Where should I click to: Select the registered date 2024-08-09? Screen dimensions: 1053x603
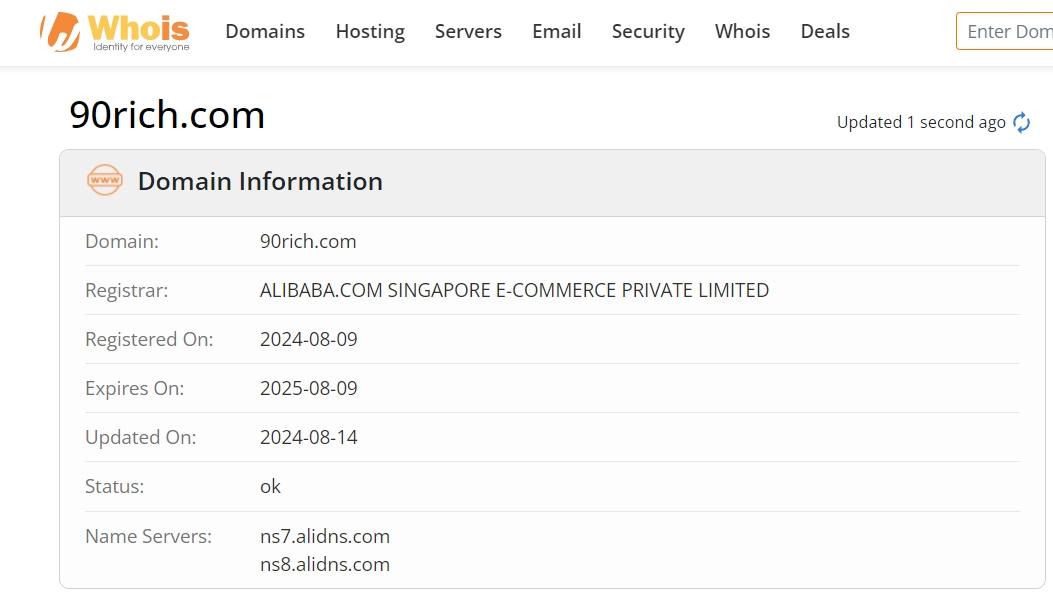[309, 339]
